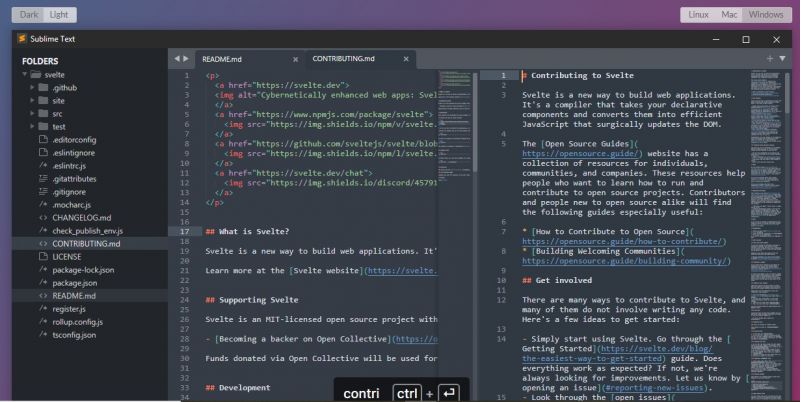
Task: Open the tab list dropdown arrow
Action: (x=782, y=59)
